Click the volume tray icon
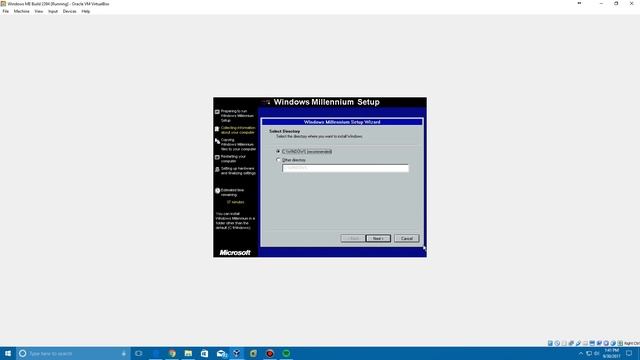The width and height of the screenshot is (640, 360). tap(597, 353)
